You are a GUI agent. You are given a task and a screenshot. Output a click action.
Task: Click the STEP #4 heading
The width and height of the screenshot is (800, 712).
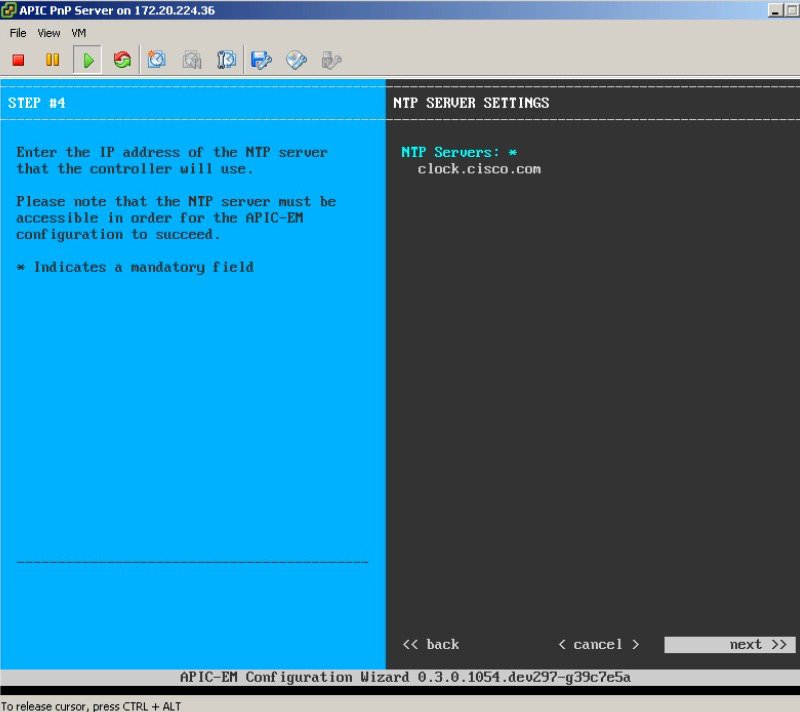[36, 103]
